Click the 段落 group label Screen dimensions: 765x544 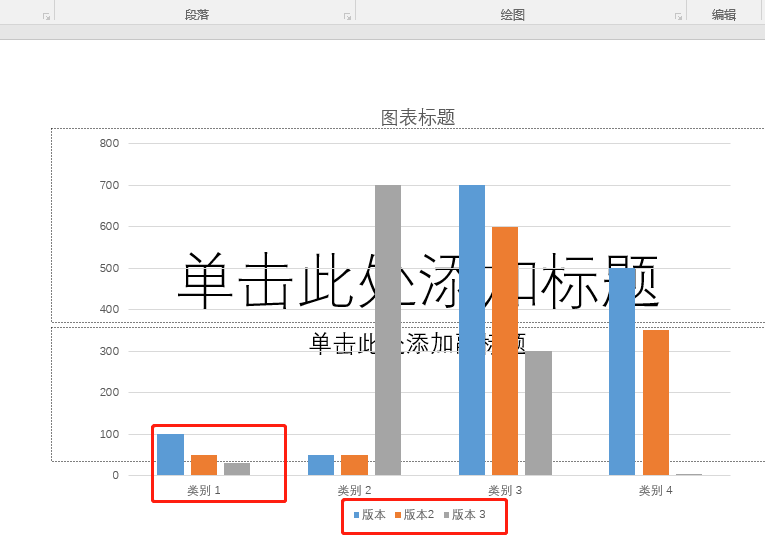[x=197, y=15]
